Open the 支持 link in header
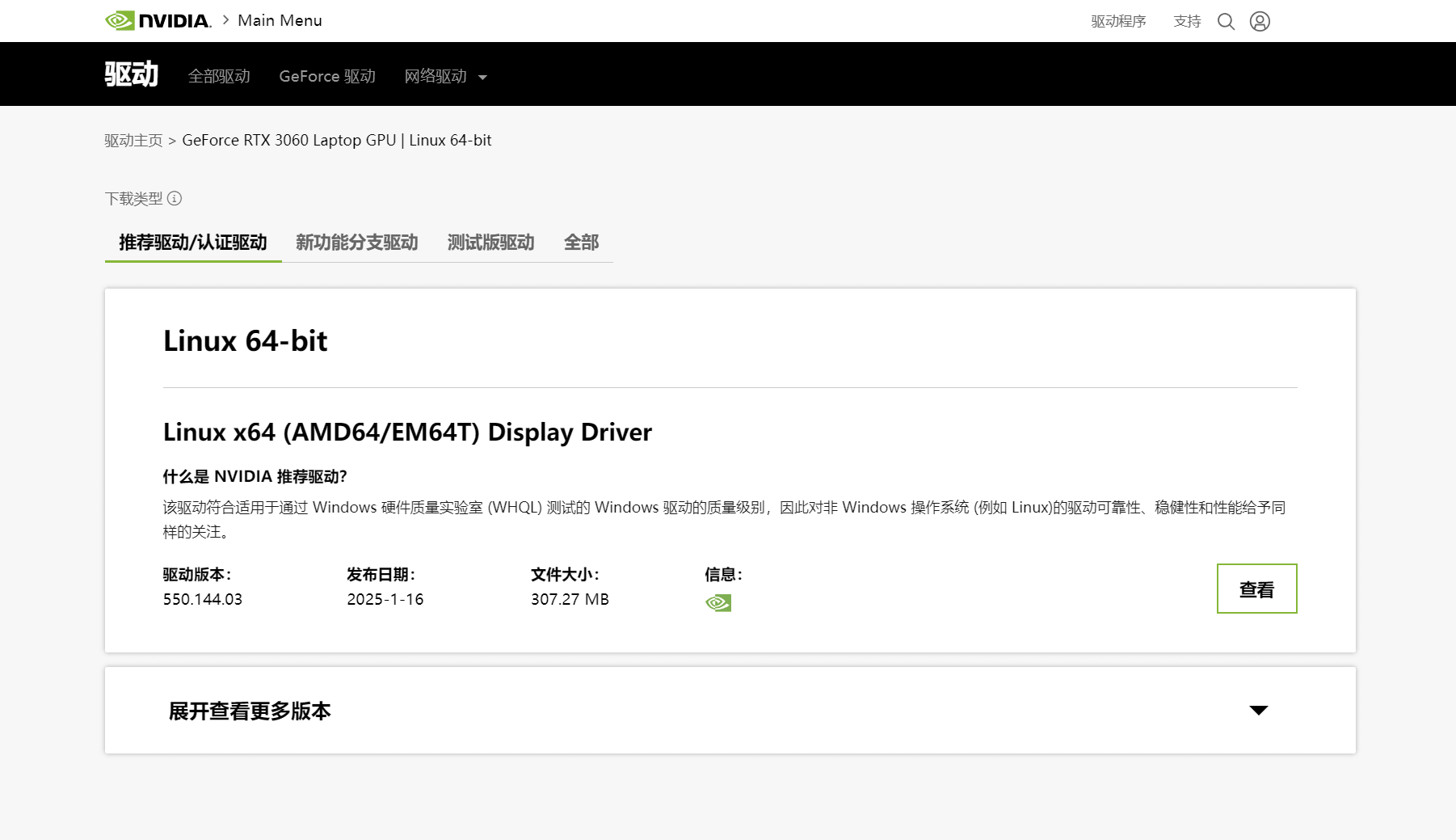 (x=1187, y=22)
